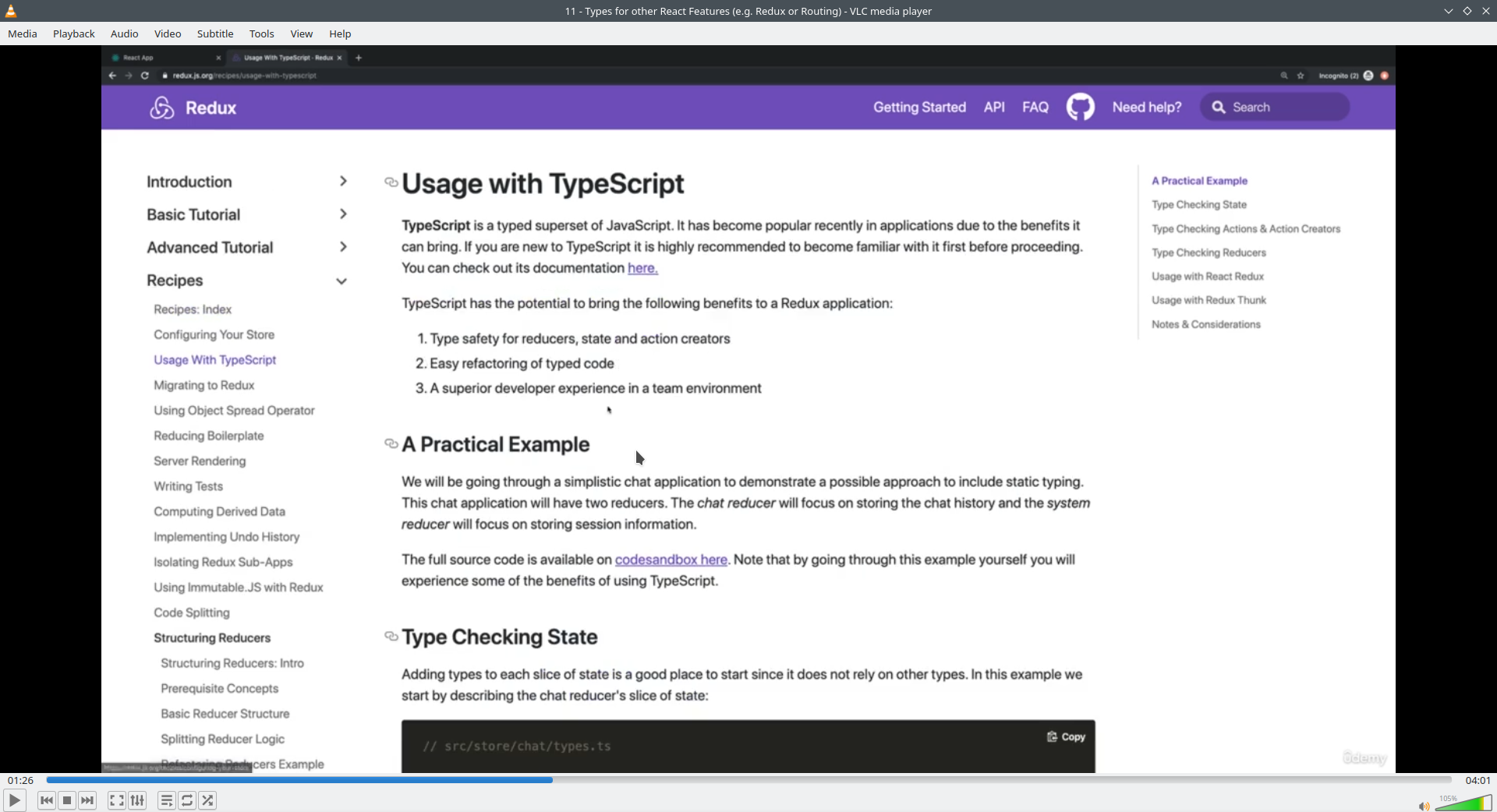Screen dimensions: 1497x812
Task: Open a new browser tab with plus
Action: tap(359, 58)
